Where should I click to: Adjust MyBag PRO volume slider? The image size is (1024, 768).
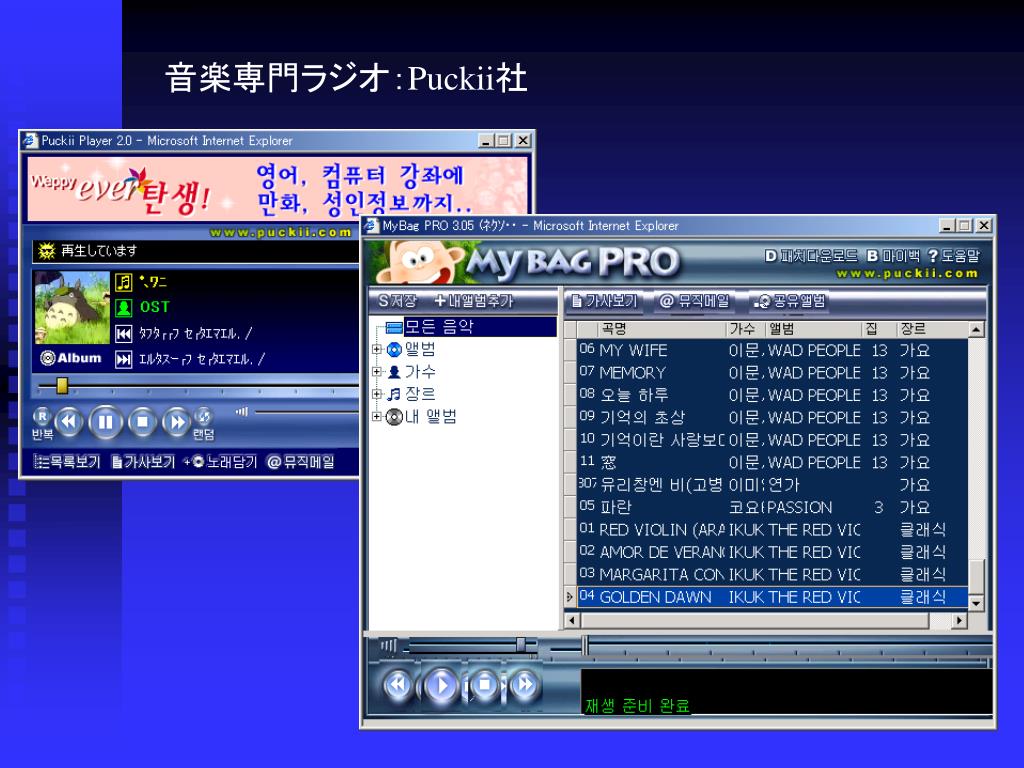coord(520,645)
